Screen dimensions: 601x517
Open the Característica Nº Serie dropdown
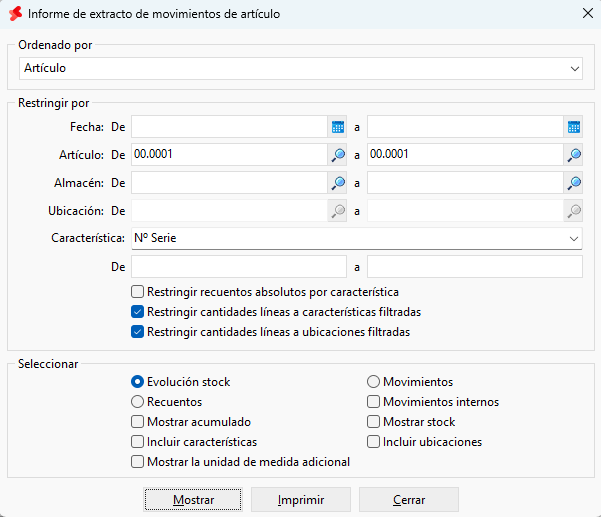[357, 238]
